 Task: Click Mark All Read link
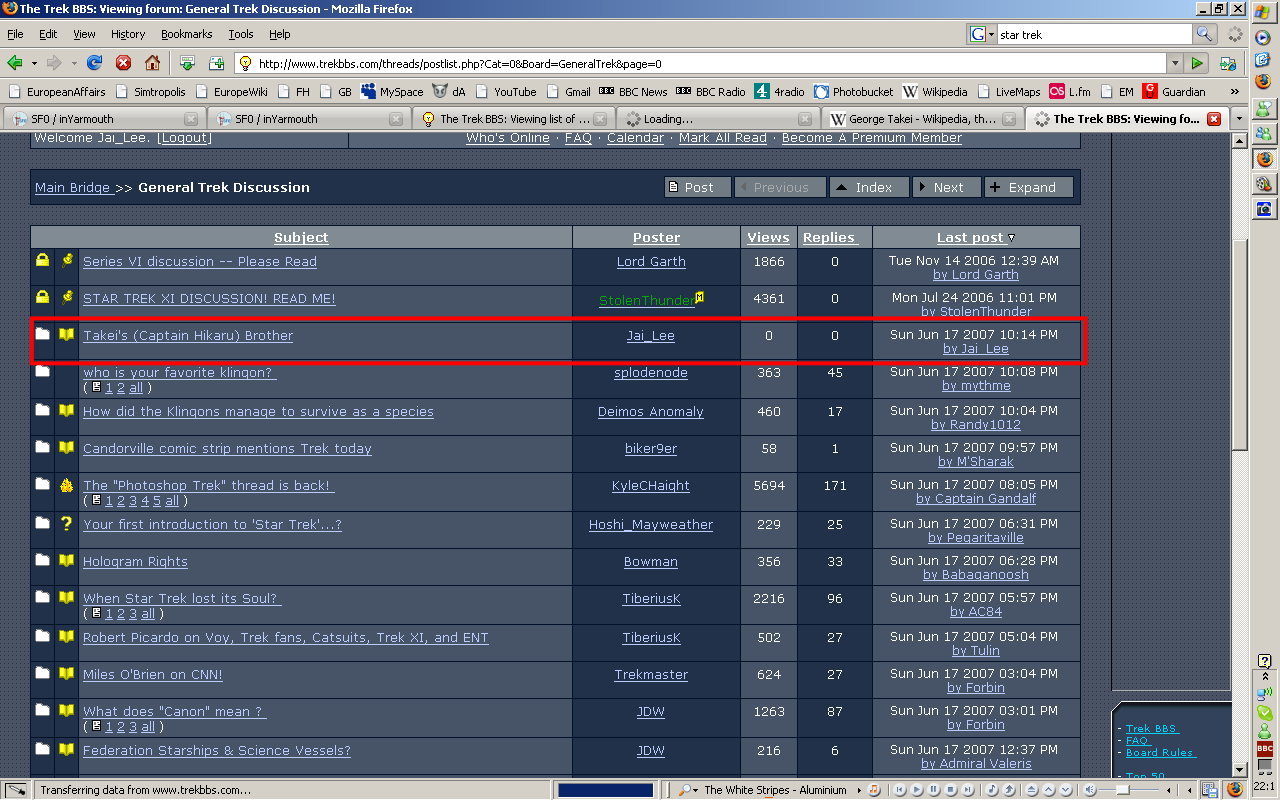tap(723, 138)
